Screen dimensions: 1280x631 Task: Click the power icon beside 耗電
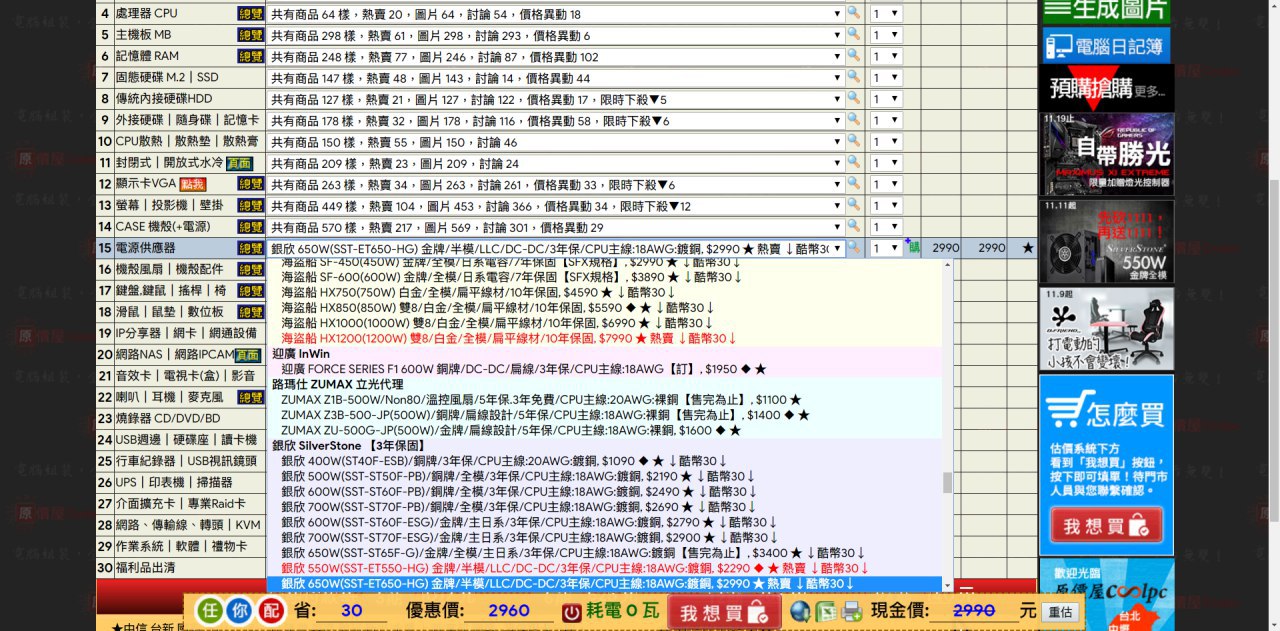(x=571, y=612)
